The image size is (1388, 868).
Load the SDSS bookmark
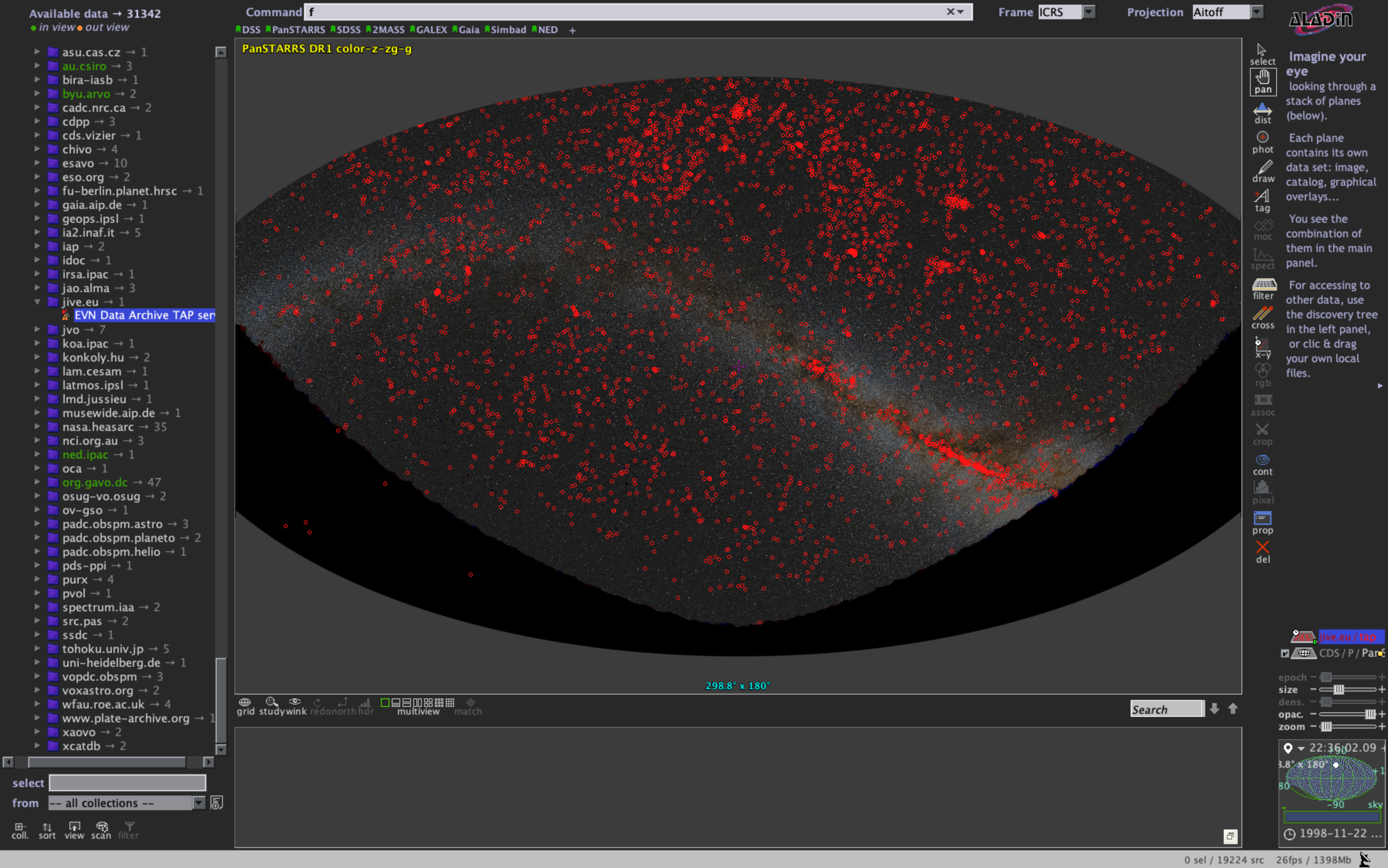346,30
